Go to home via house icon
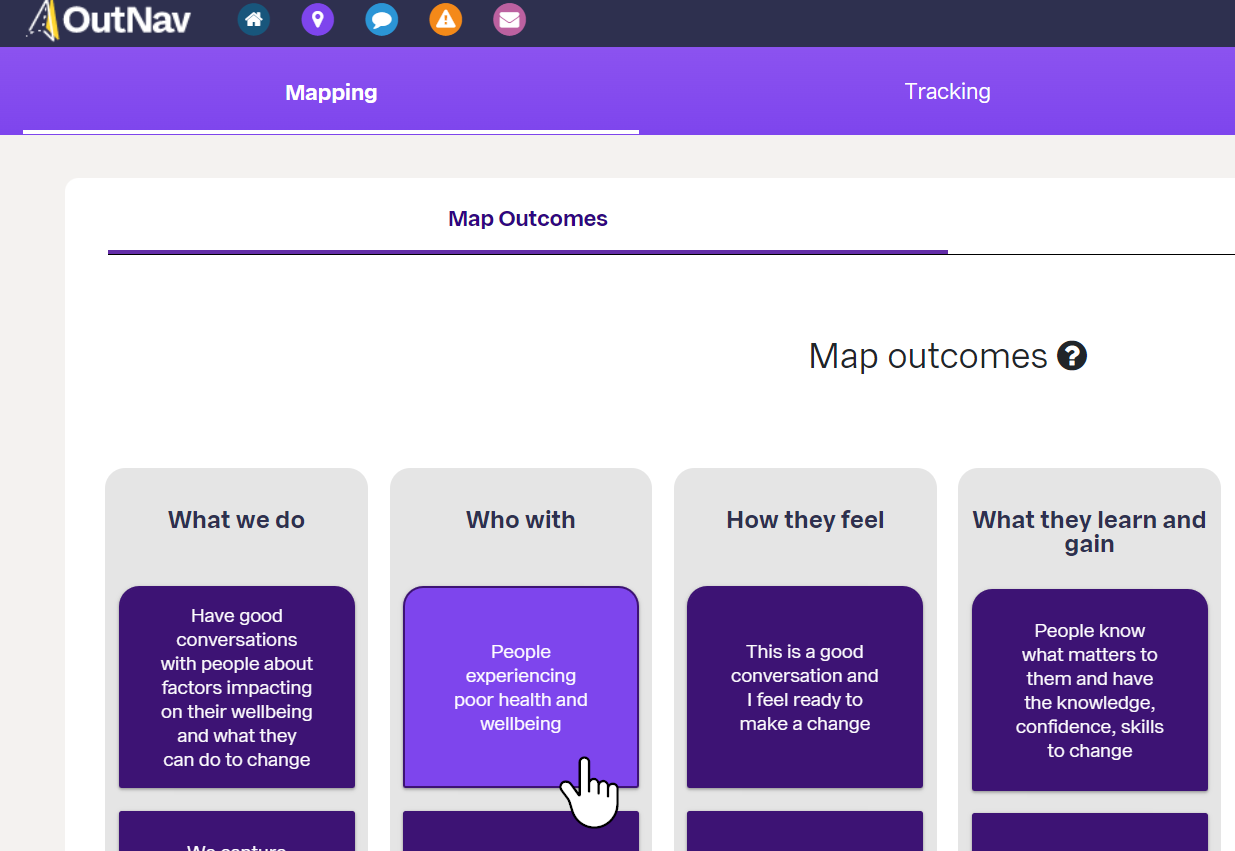Screen dimensions: 1235x851 [x=254, y=19]
